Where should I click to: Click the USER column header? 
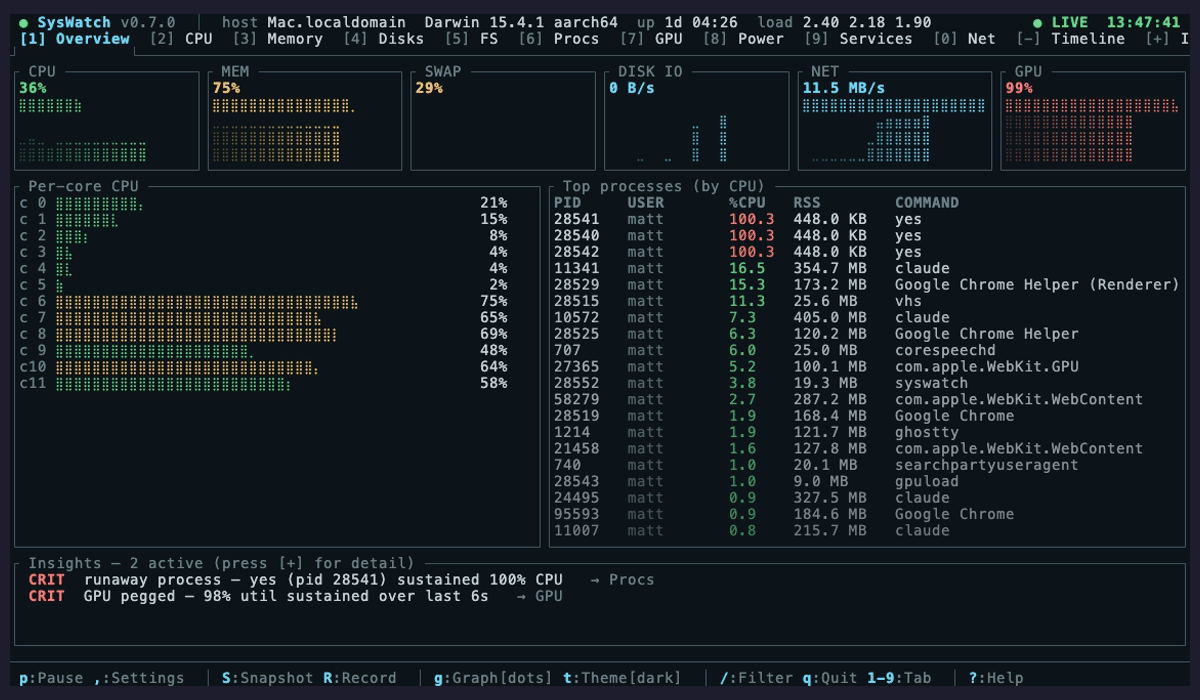pos(646,203)
